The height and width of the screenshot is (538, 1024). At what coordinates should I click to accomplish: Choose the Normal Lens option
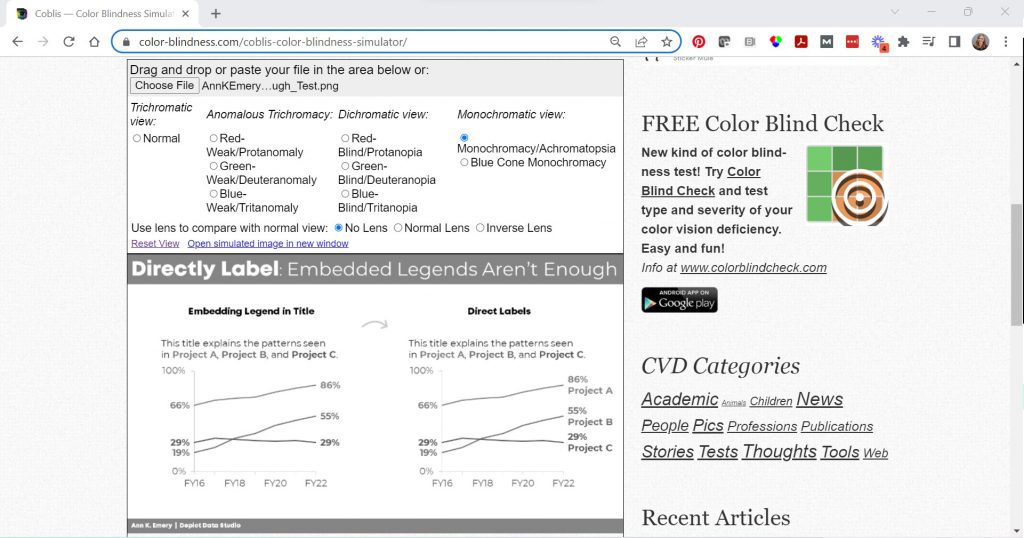pyautogui.click(x=398, y=228)
